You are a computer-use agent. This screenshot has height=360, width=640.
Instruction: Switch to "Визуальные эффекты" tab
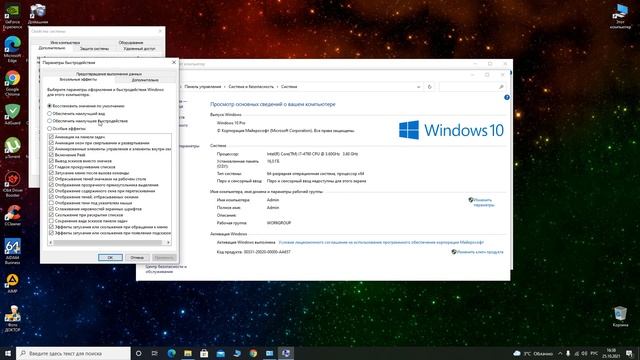pos(78,80)
